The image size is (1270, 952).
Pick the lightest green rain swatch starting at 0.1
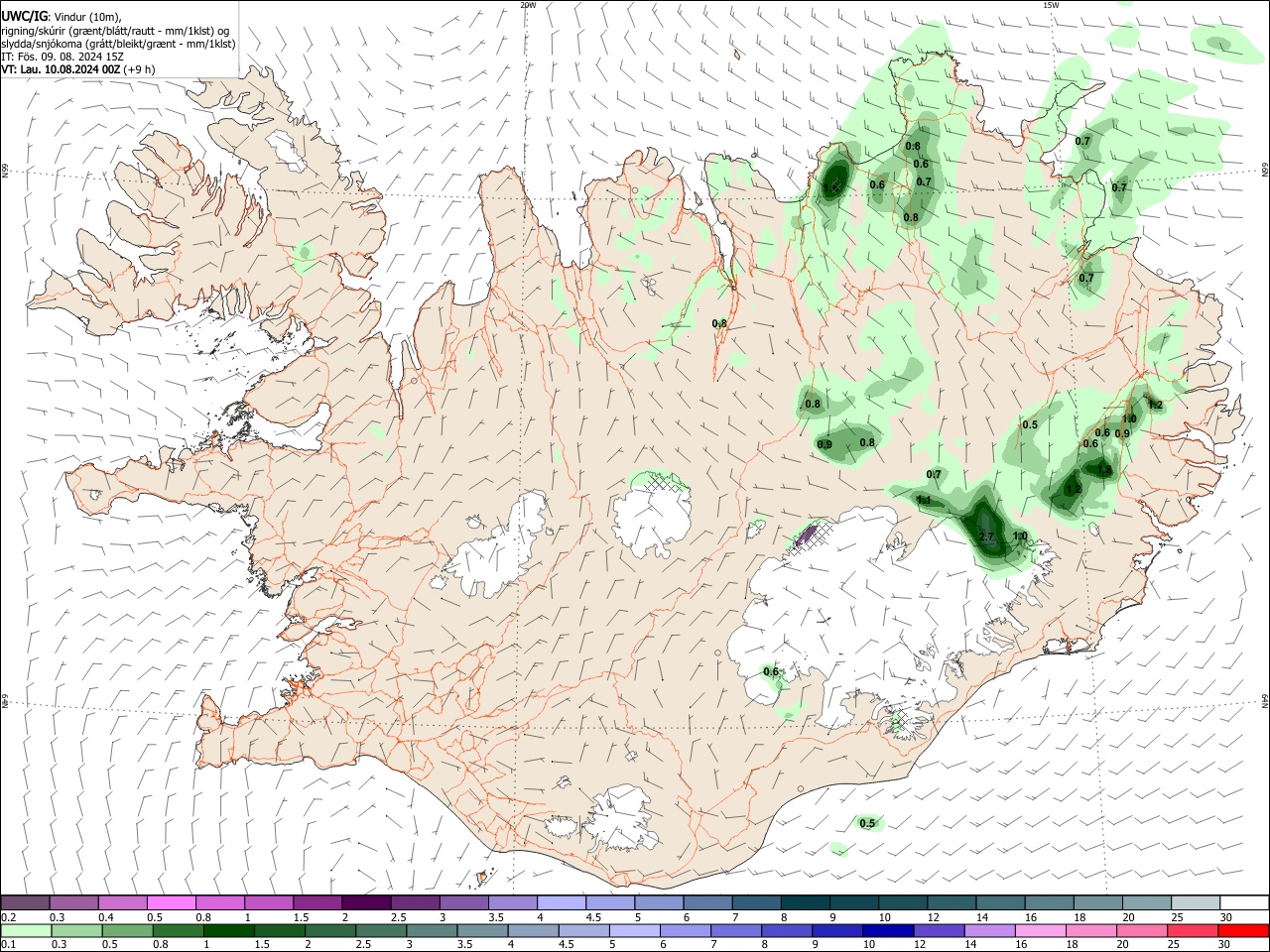(x=26, y=930)
